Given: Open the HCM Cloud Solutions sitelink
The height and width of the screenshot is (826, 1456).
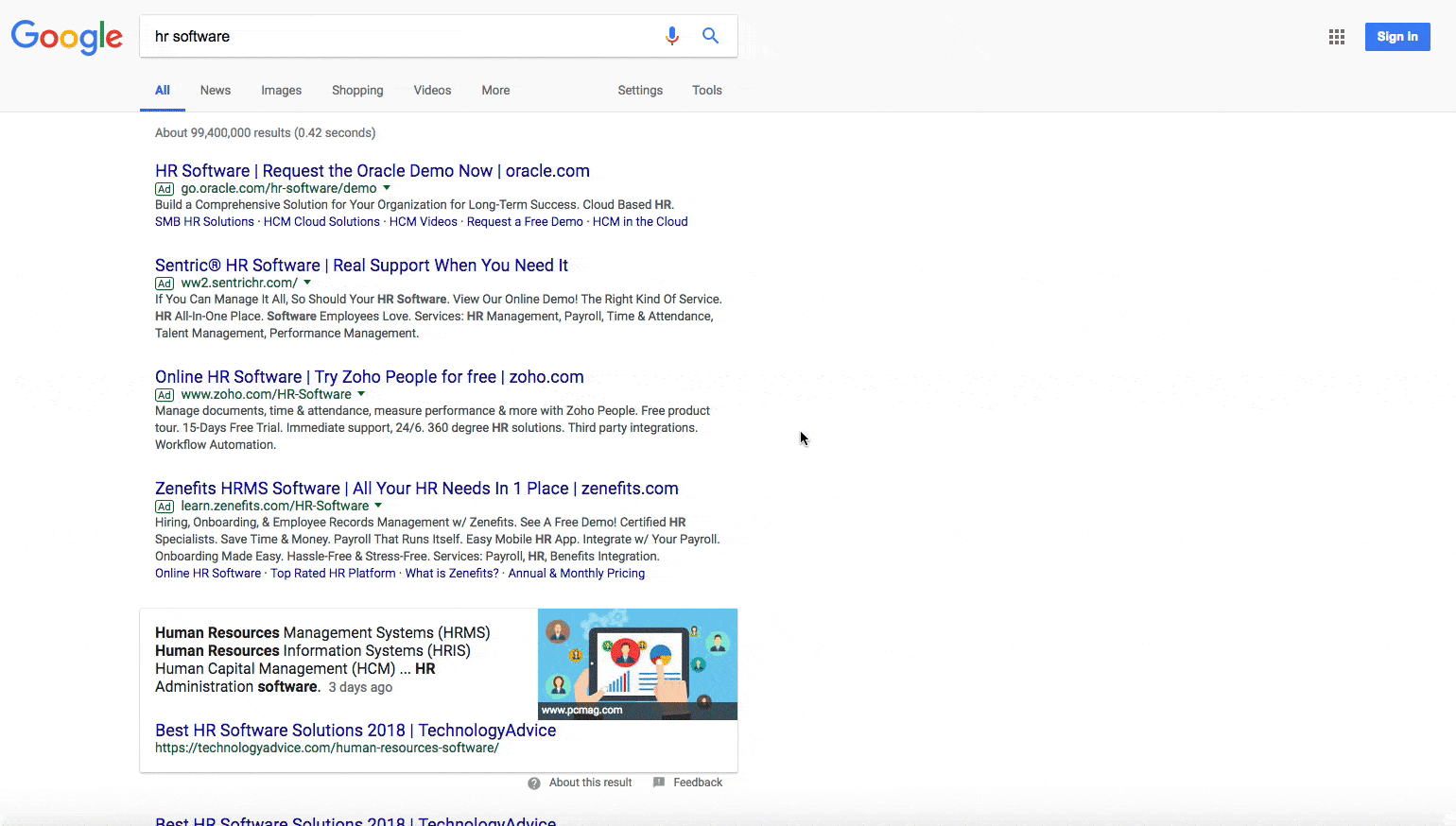Looking at the screenshot, I should (321, 222).
